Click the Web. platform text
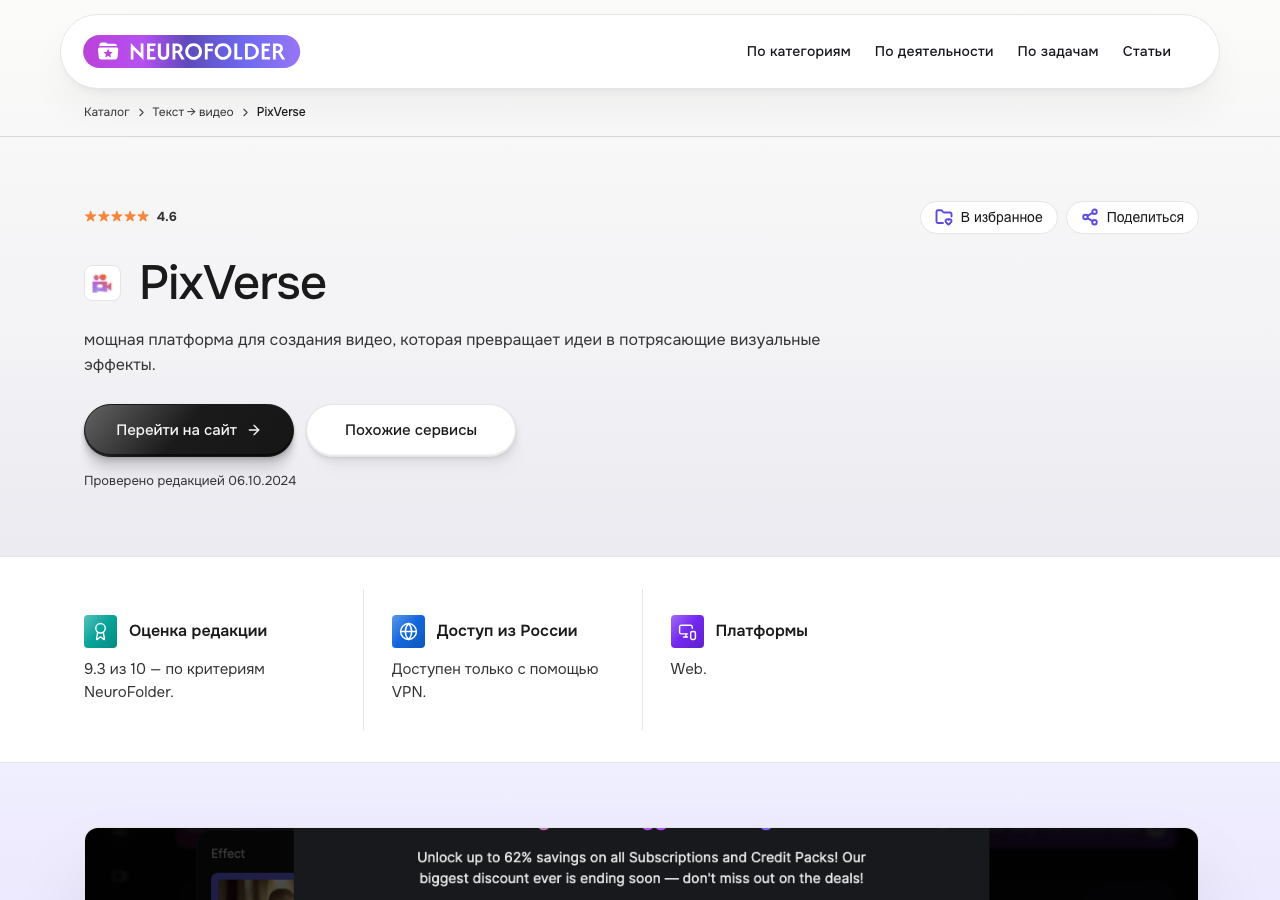The height and width of the screenshot is (900, 1280). tap(689, 669)
